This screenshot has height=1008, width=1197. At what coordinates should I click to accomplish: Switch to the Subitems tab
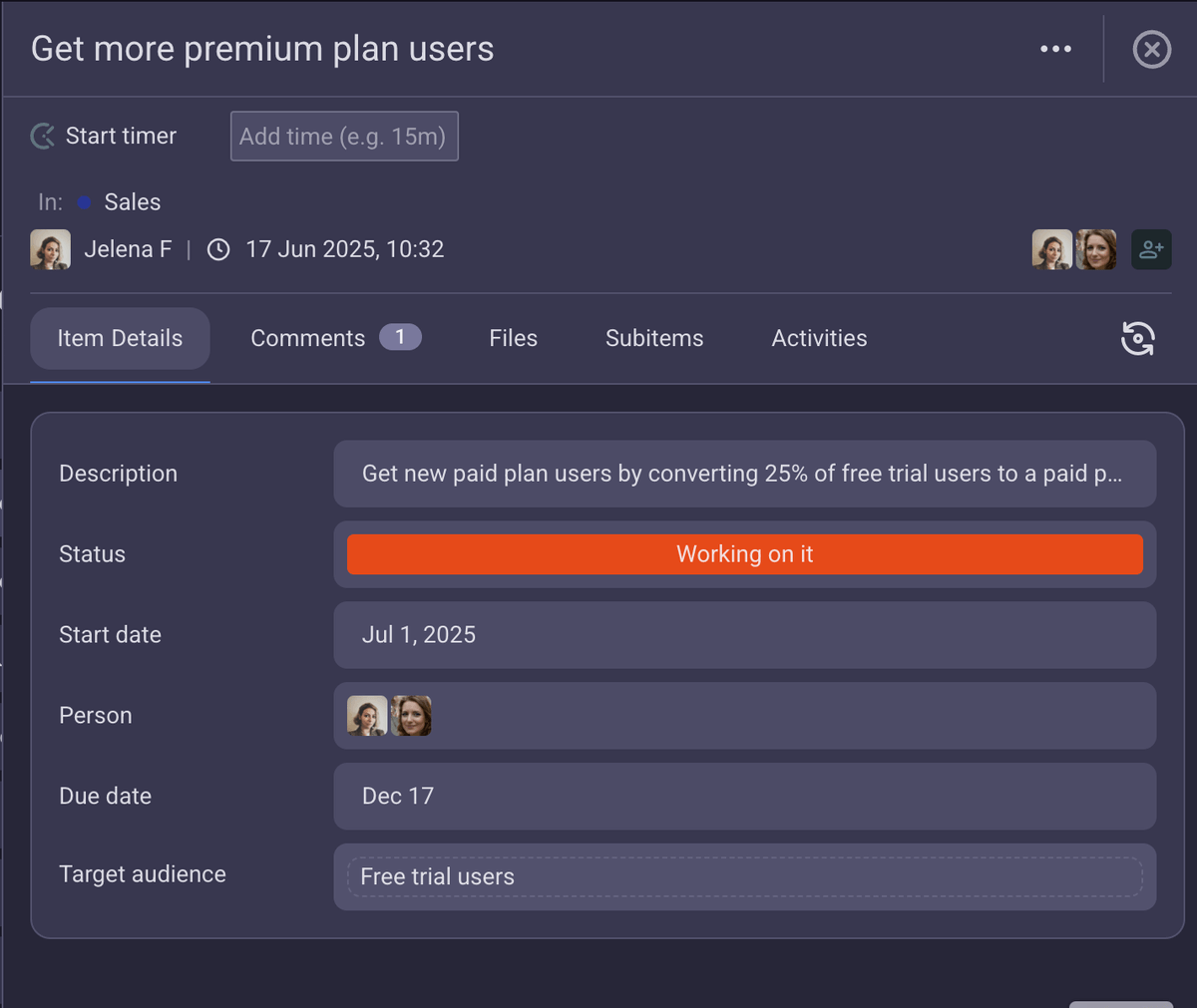click(x=654, y=339)
